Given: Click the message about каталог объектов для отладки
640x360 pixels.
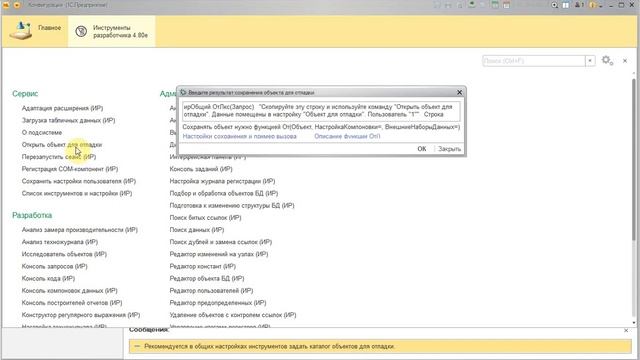Looking at the screenshot, I should [x=269, y=347].
